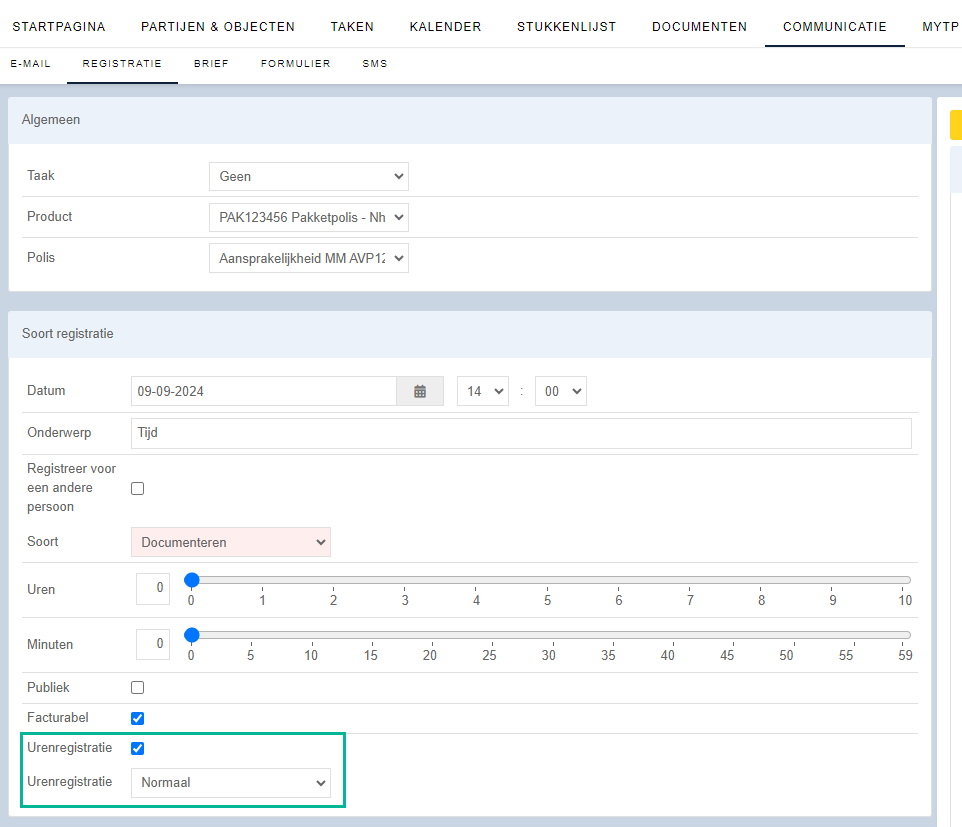Click the Datum input field
Viewport: 962px width, 827px height.
(x=263, y=391)
